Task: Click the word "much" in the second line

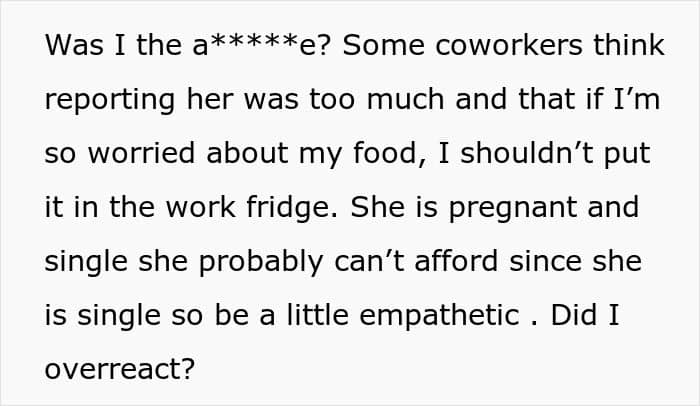Action: click(x=405, y=99)
